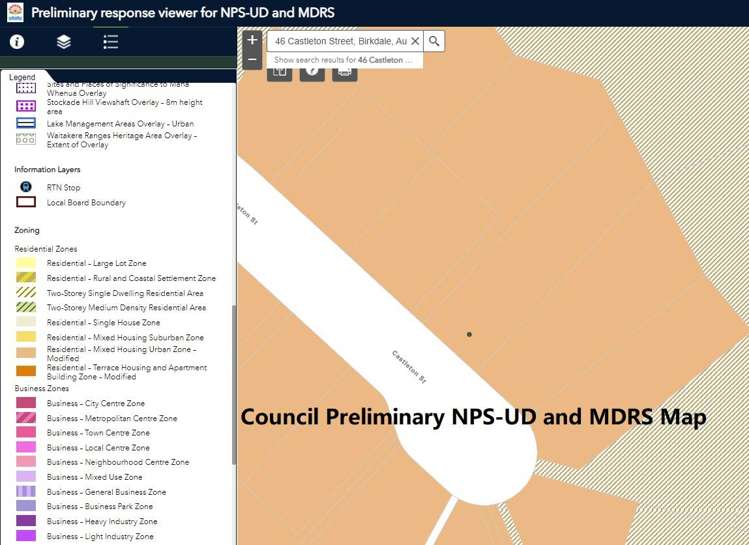Viewport: 749px width, 545px height.
Task: Click the RTN Stop legend symbol
Action: point(26,187)
